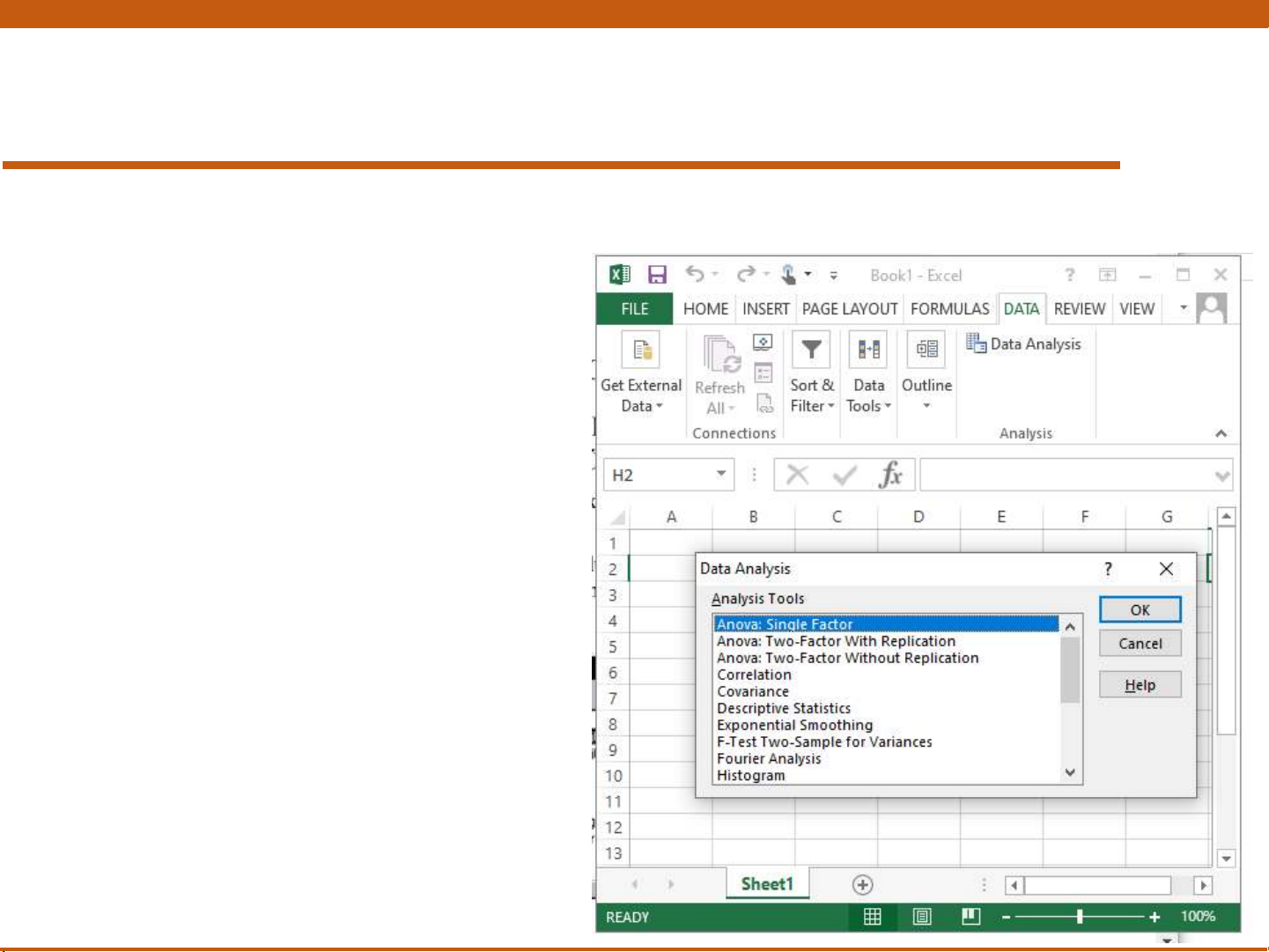Open the Data Analysis tool in ribbon
The width and height of the screenshot is (1269, 952).
[1024, 344]
